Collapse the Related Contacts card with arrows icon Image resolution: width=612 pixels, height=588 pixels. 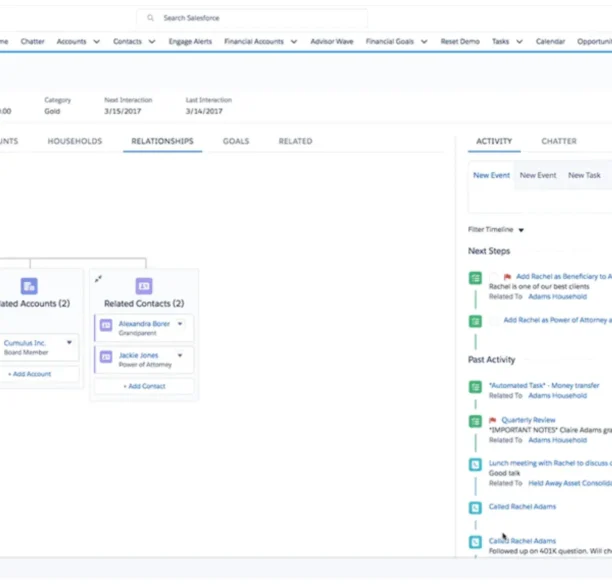98,279
